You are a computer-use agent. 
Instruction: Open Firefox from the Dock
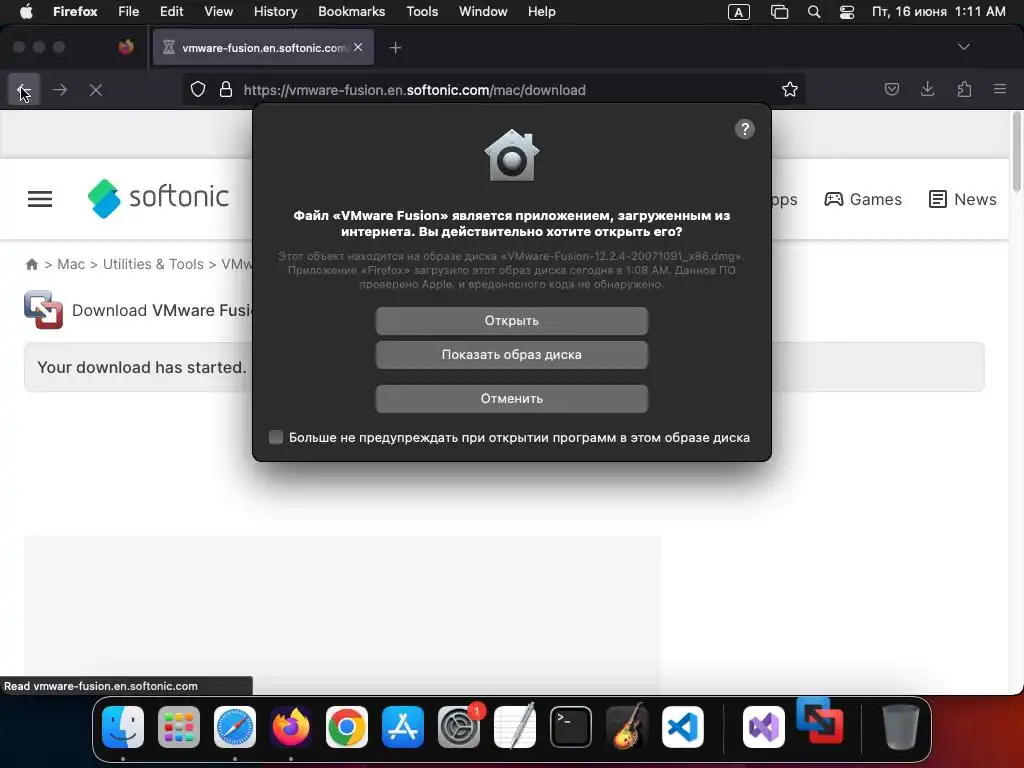click(x=291, y=727)
